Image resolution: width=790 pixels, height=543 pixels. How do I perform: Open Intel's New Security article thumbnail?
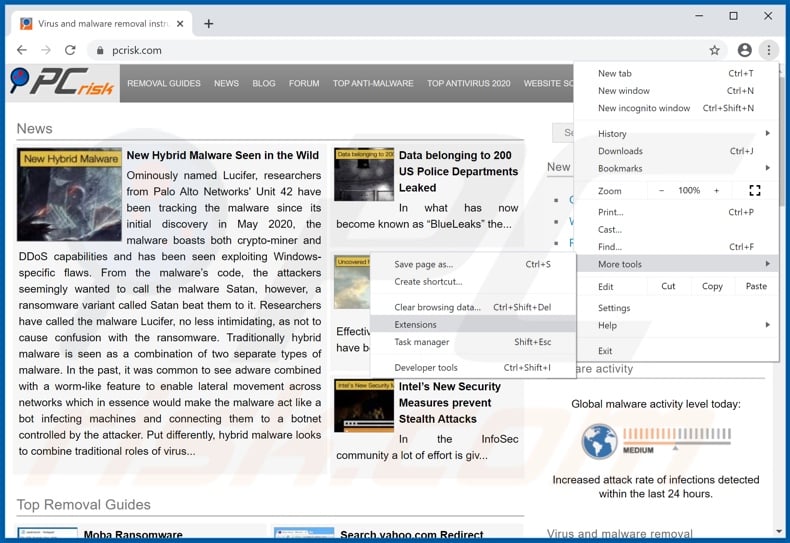(x=364, y=405)
